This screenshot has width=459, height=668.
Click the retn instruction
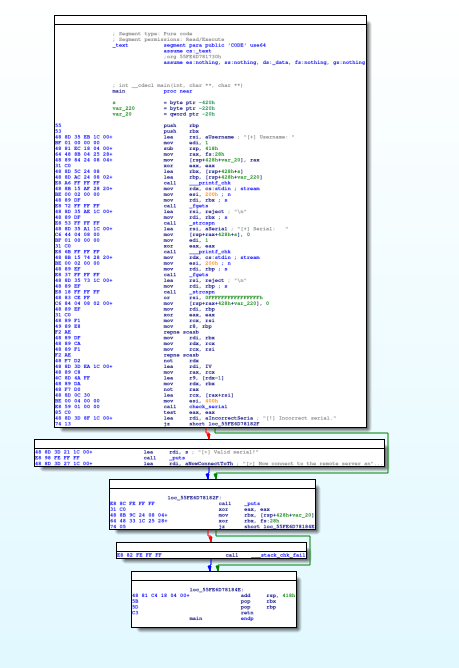pos(247,613)
